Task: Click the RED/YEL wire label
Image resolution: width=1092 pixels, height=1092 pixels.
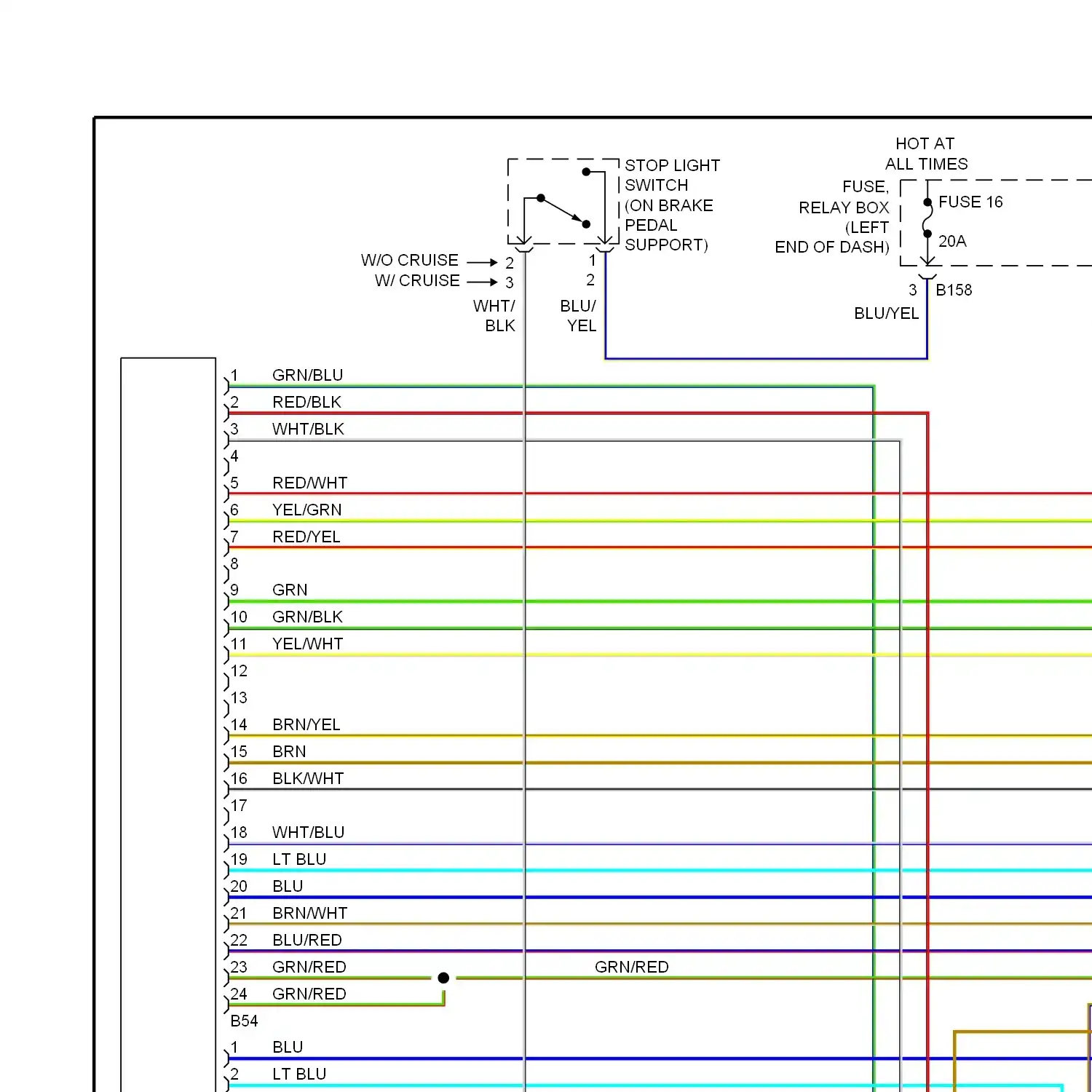Action: pyautogui.click(x=306, y=537)
